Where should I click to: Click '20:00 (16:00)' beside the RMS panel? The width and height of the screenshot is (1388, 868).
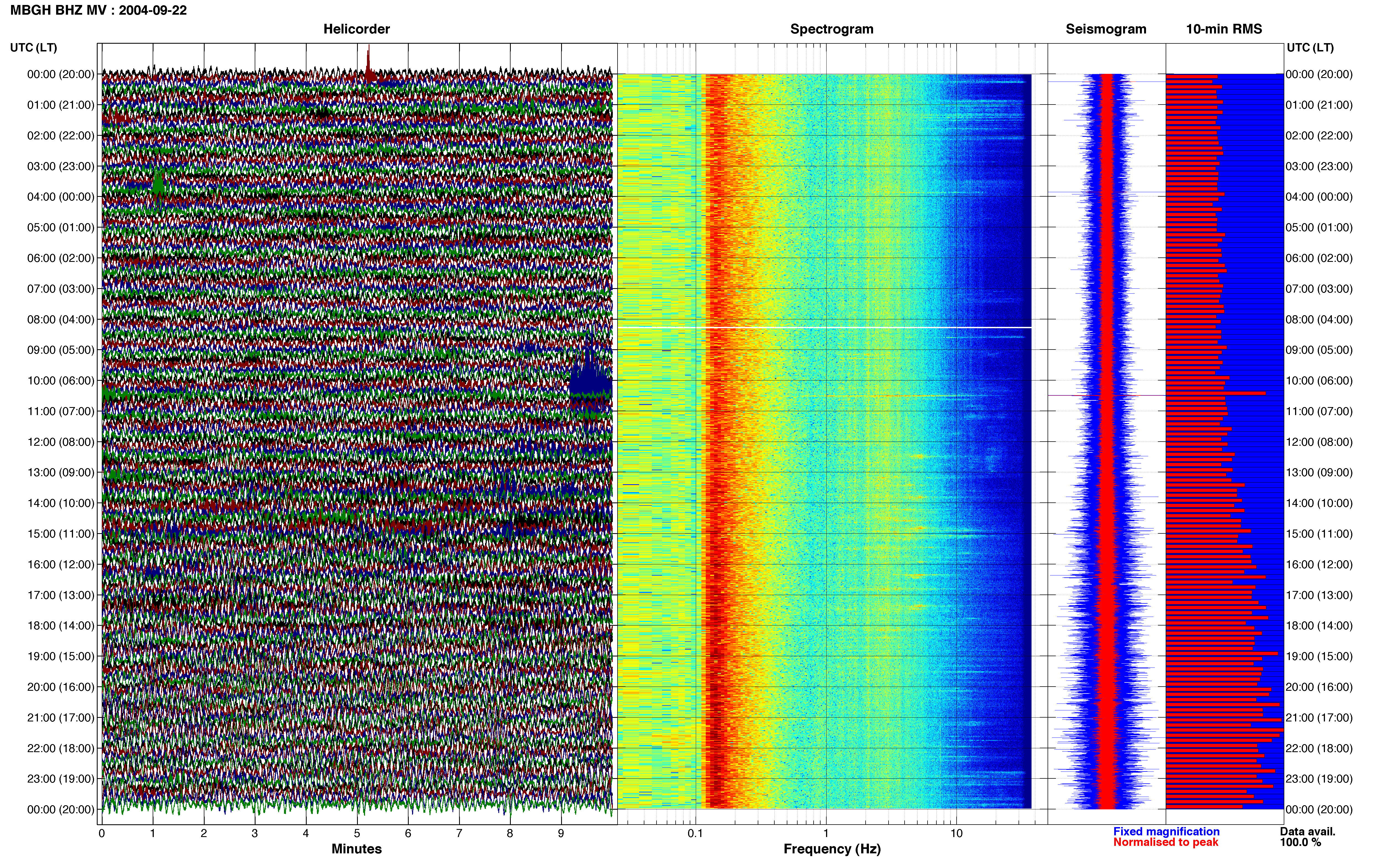point(1319,687)
